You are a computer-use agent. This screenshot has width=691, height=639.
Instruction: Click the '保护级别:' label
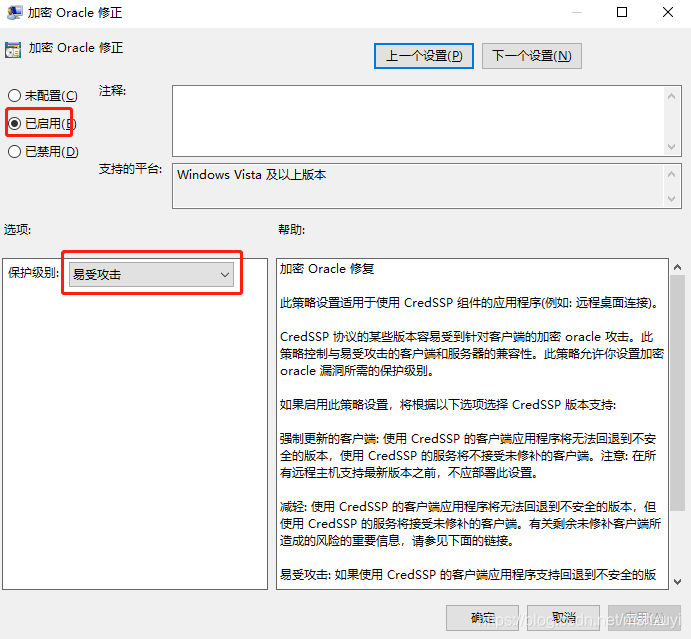pos(33,273)
